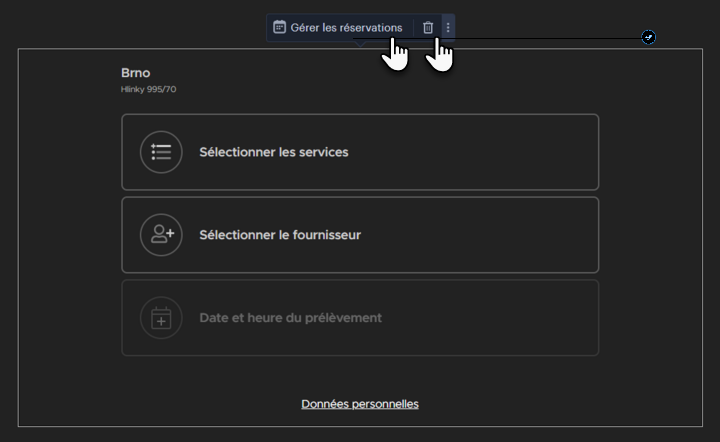Viewport: 720px width, 442px height.
Task: Click the add-person icon for fournisseur
Action: (161, 235)
